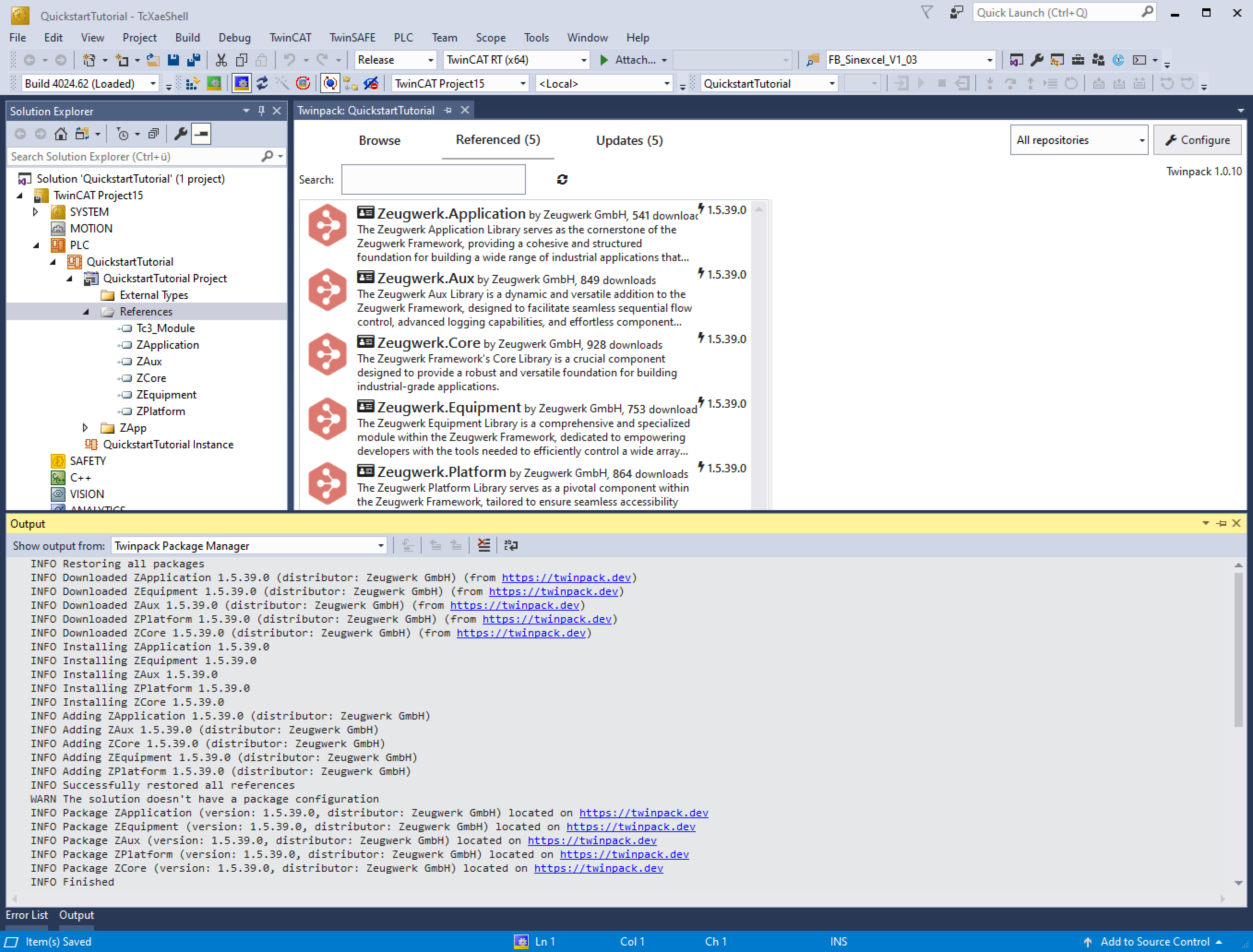Click the Activate Configuration icon
The width and height of the screenshot is (1253, 952).
coord(193,84)
